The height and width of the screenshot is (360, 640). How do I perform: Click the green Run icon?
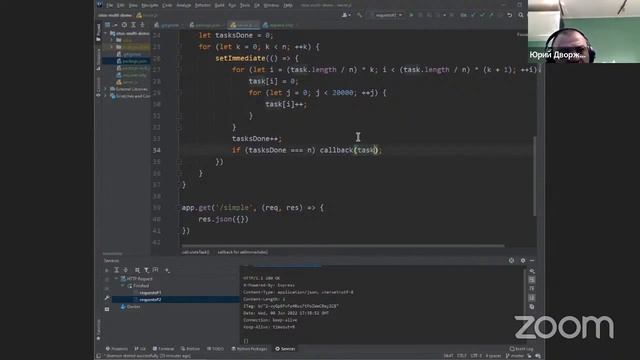[x=411, y=15]
